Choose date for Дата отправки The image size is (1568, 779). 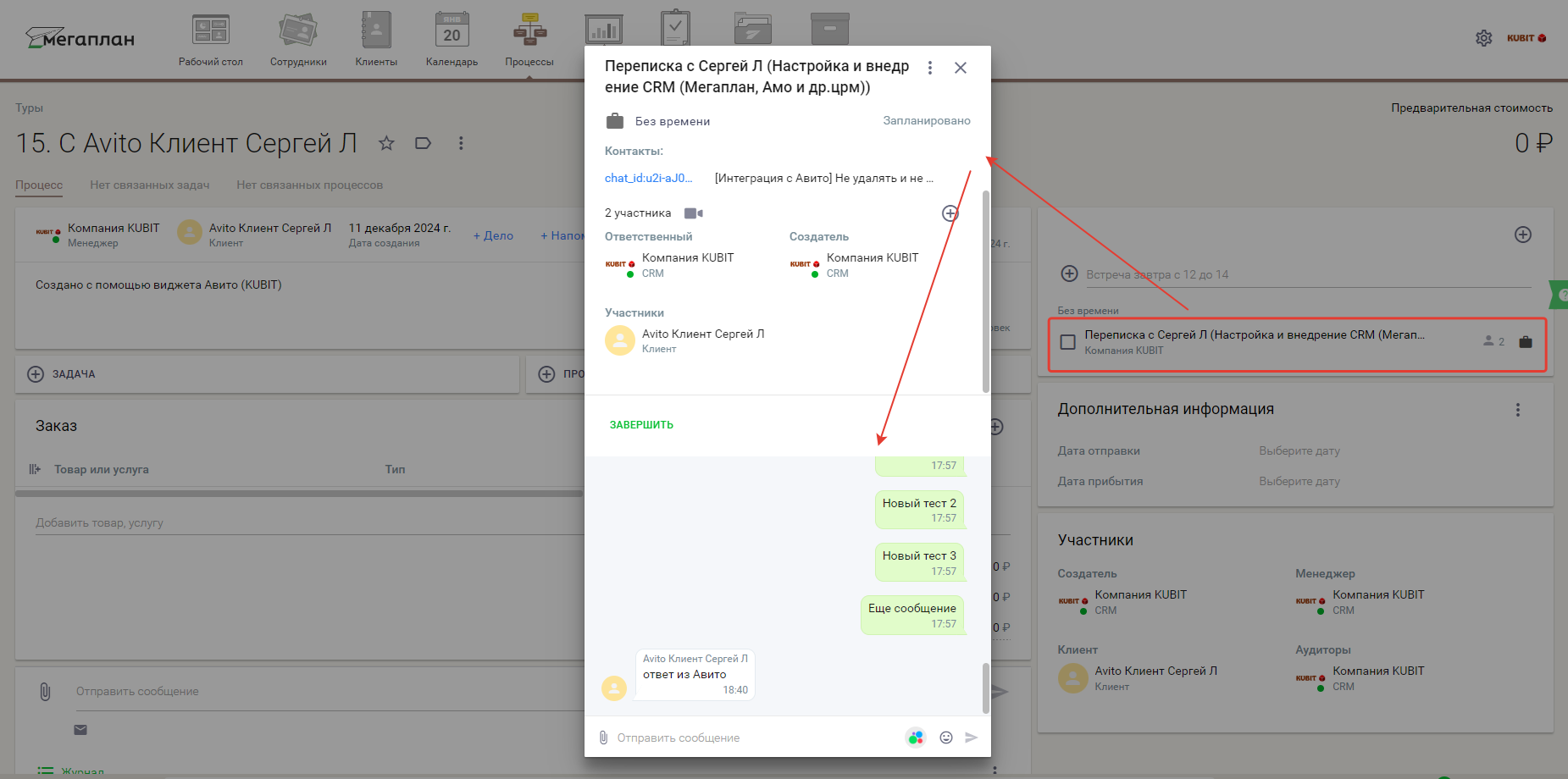pyautogui.click(x=1299, y=451)
